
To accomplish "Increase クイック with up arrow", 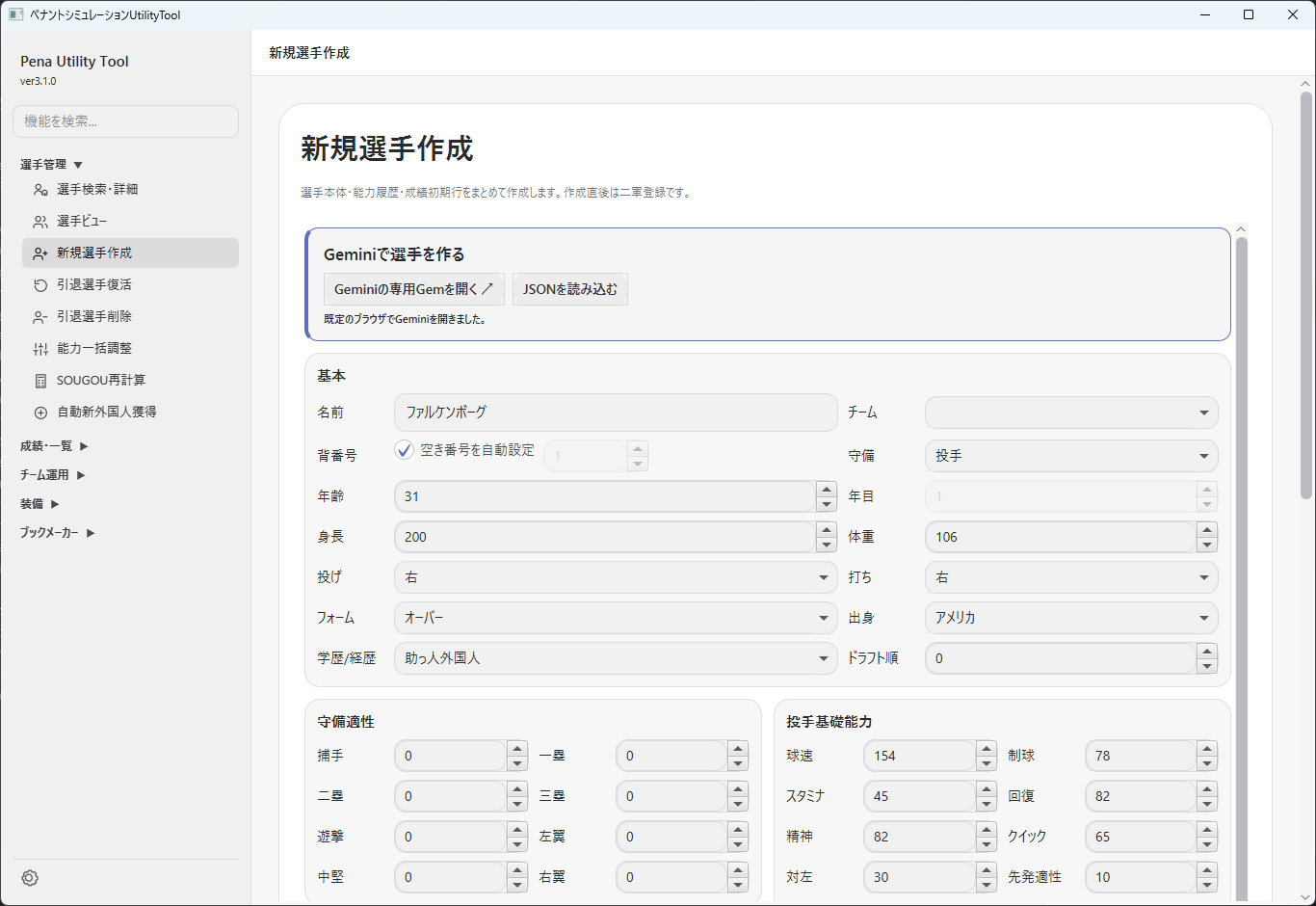I will 1207,829.
